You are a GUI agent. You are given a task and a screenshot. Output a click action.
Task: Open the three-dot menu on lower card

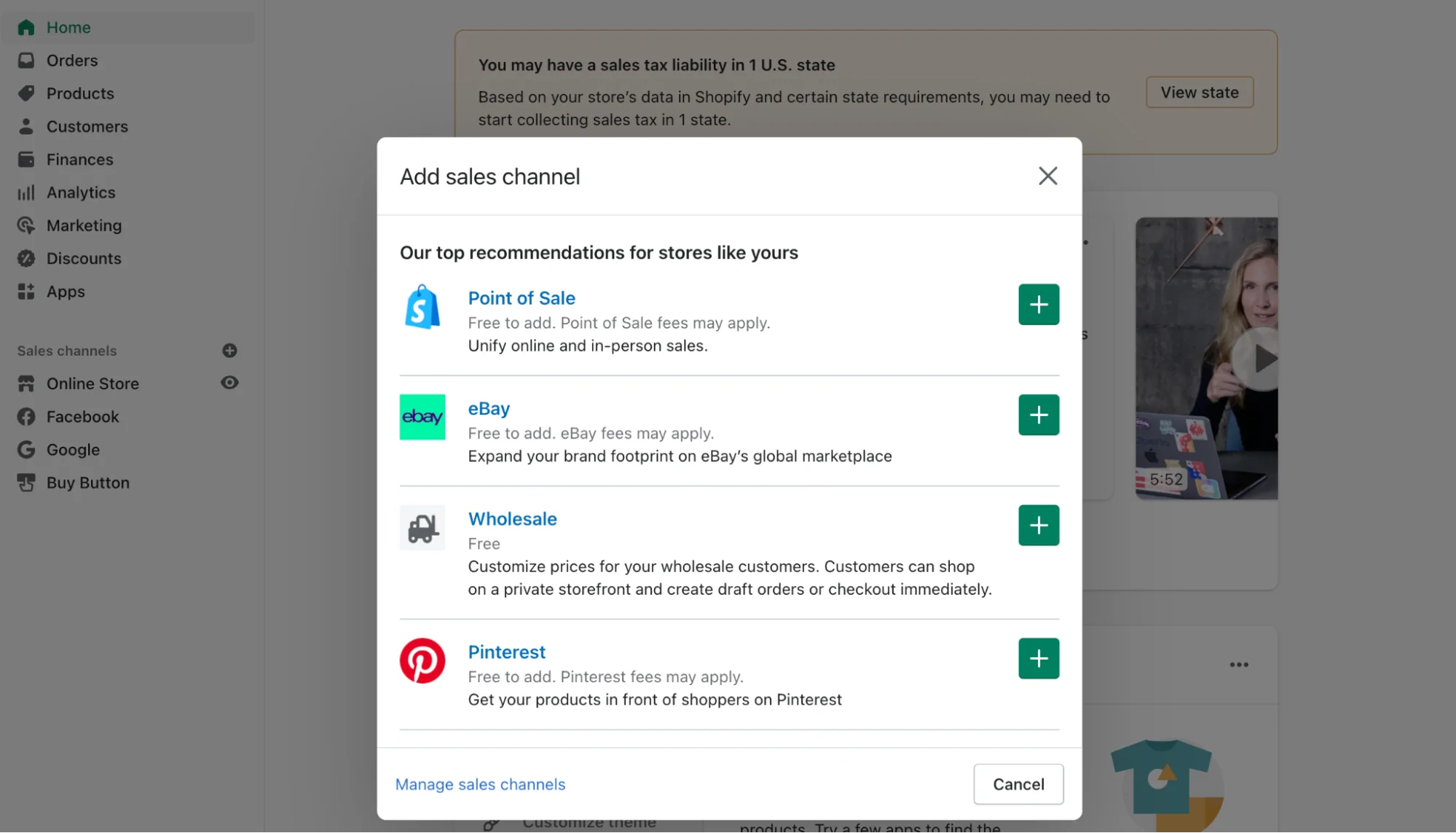click(x=1238, y=665)
